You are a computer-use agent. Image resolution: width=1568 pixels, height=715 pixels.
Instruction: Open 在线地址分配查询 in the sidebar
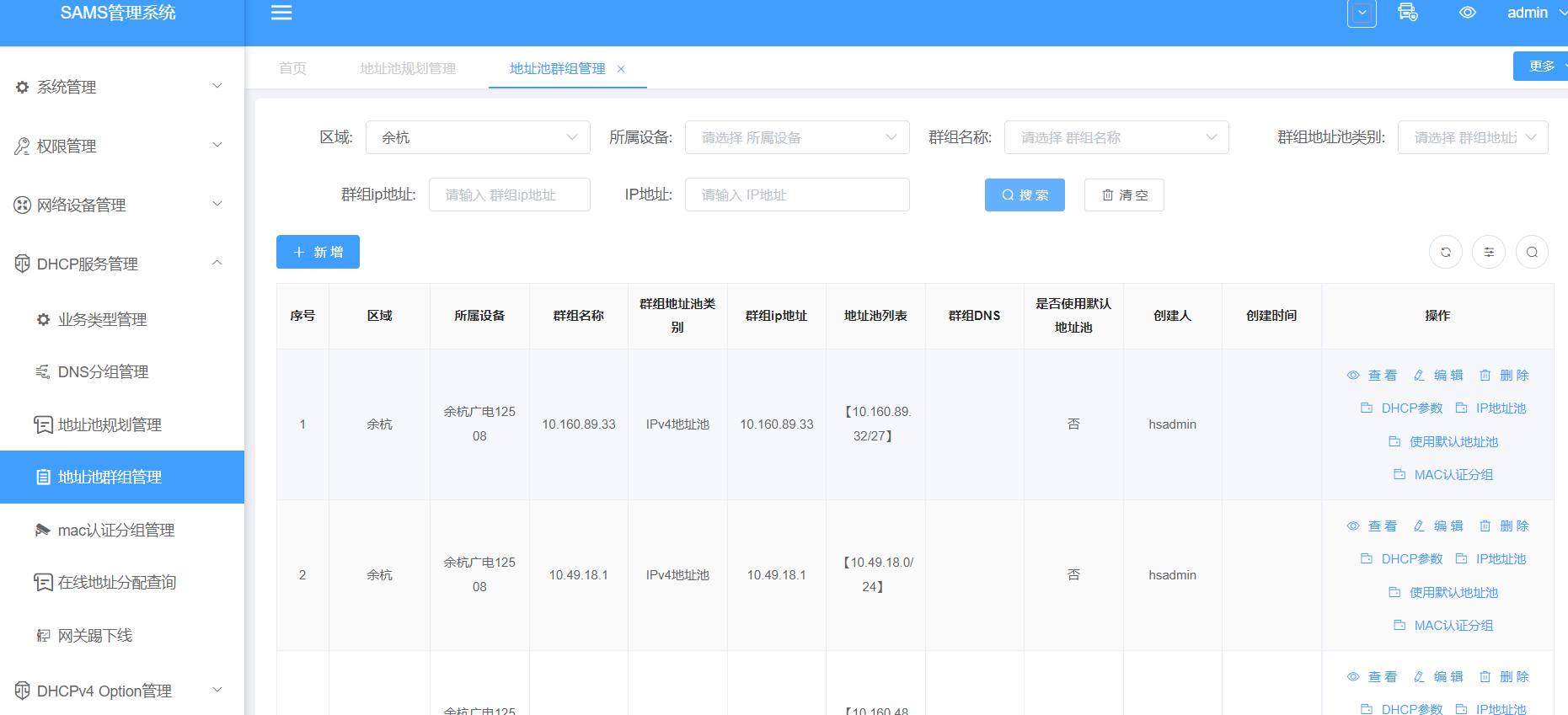[122, 582]
